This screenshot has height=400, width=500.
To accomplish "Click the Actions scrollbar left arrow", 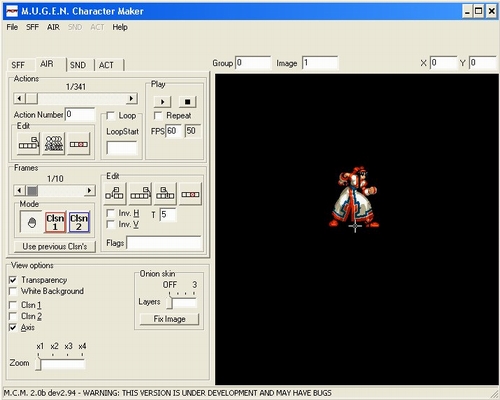I will [19, 98].
